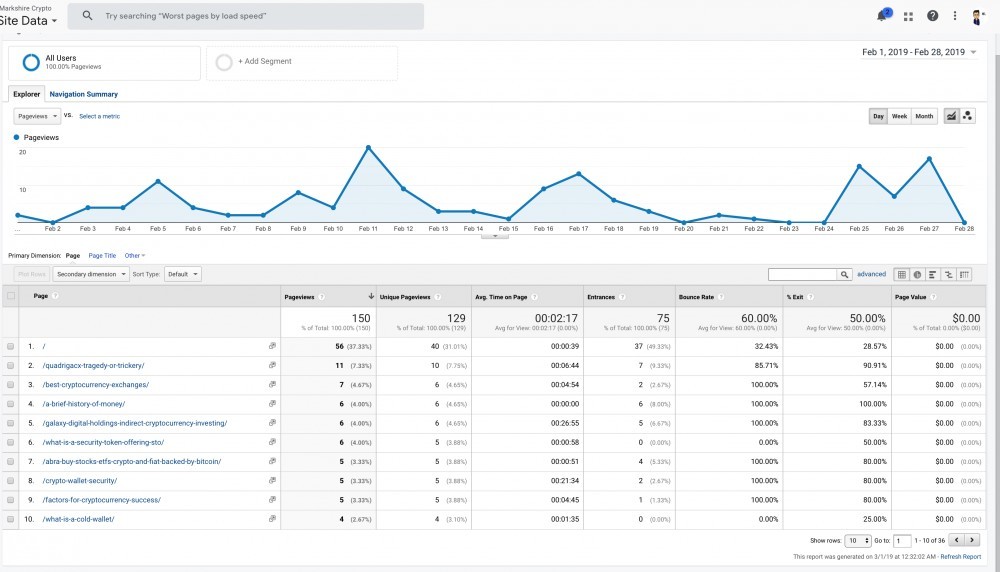Open the /factors-for-cryptocurrency-success/ page link

point(101,500)
